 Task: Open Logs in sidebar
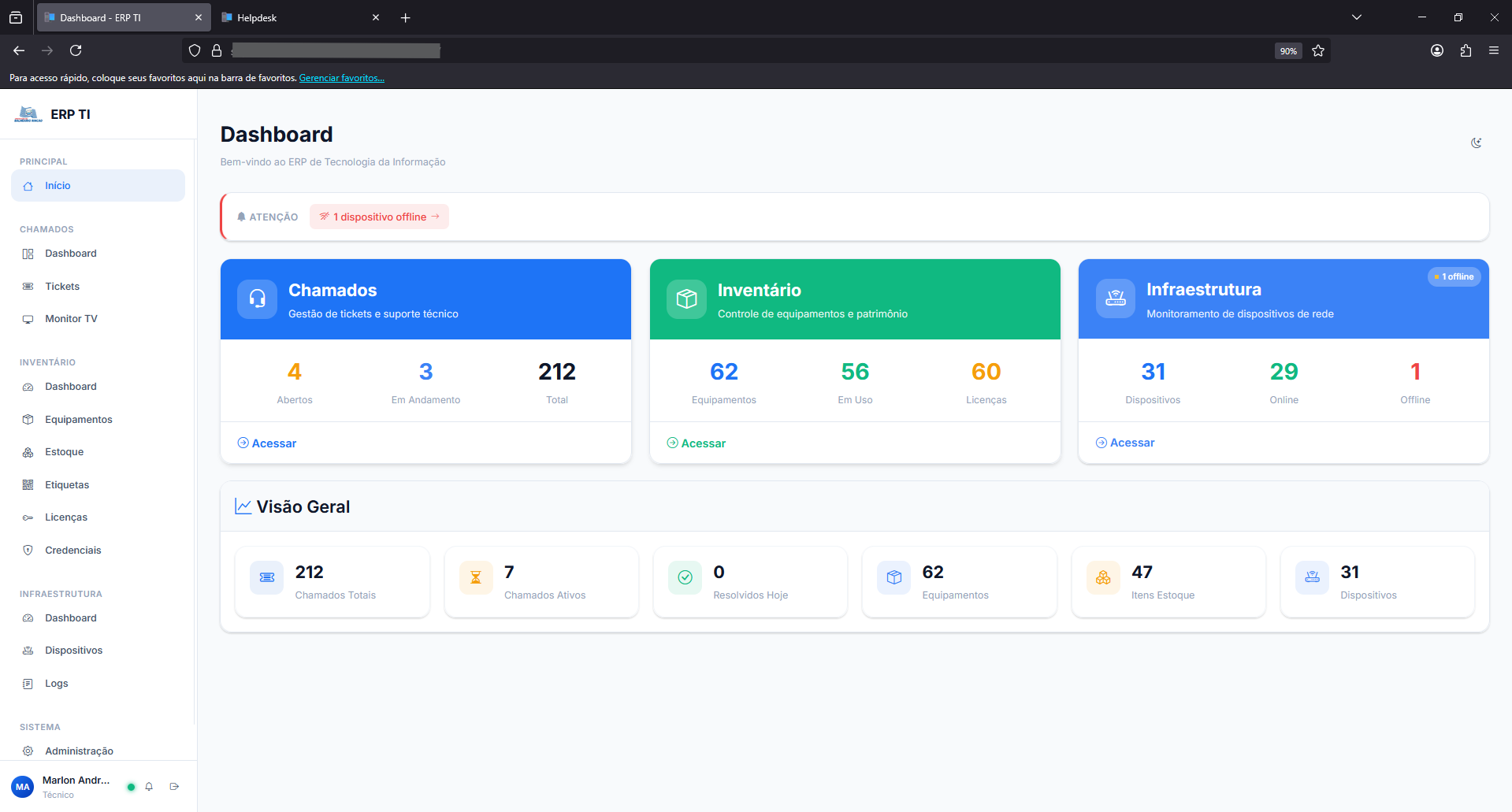[98, 684]
